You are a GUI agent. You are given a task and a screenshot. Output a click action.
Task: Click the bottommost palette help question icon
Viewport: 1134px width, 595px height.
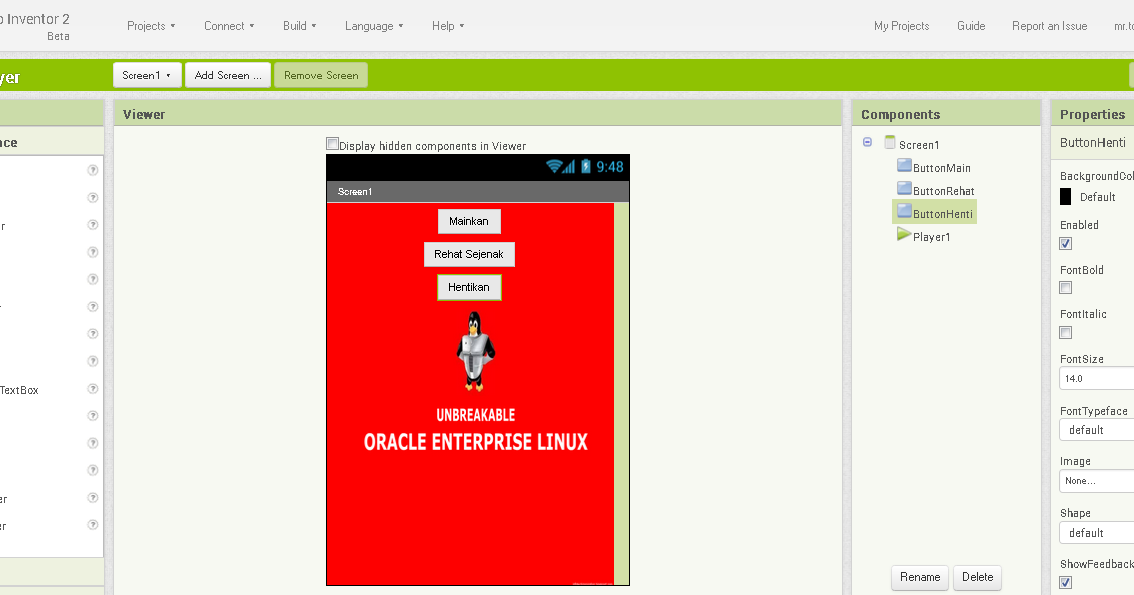pos(93,525)
